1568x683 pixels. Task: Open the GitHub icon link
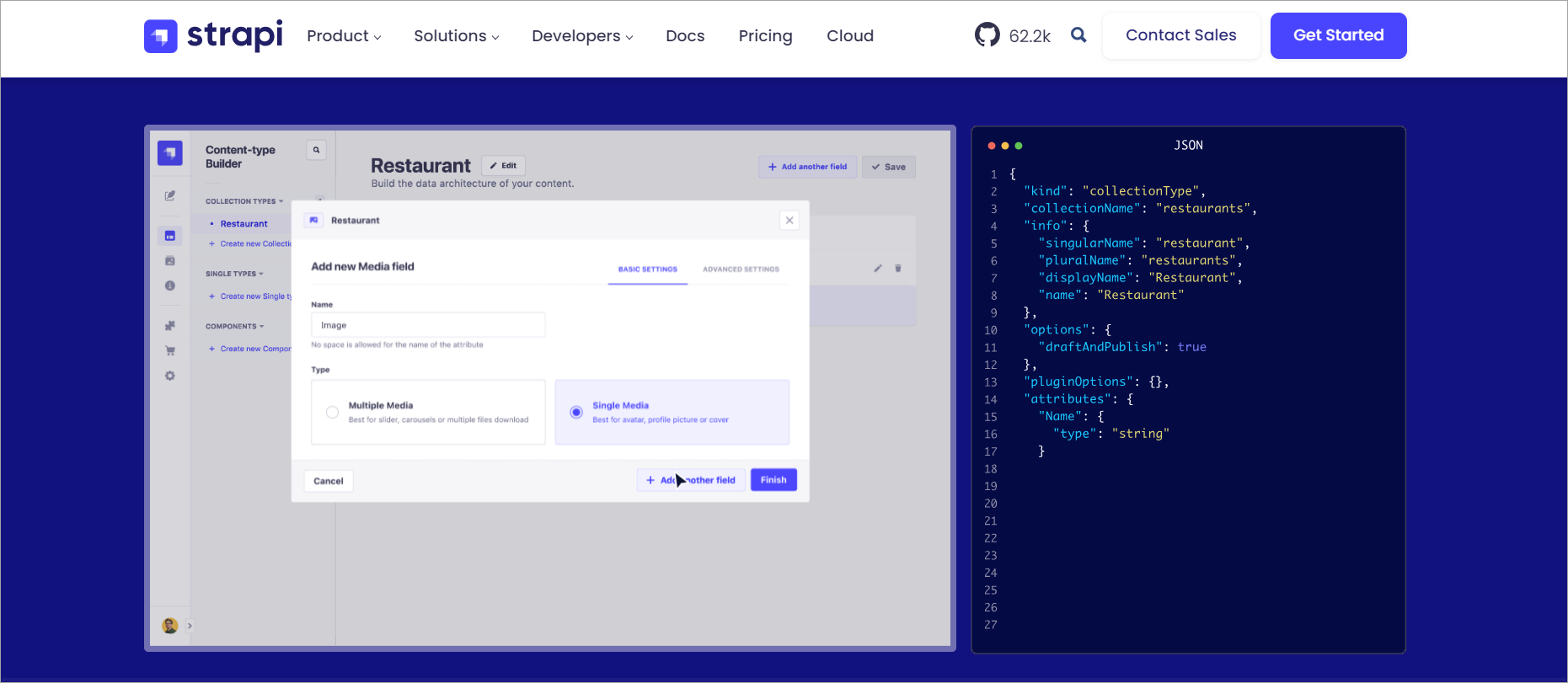[x=987, y=35]
